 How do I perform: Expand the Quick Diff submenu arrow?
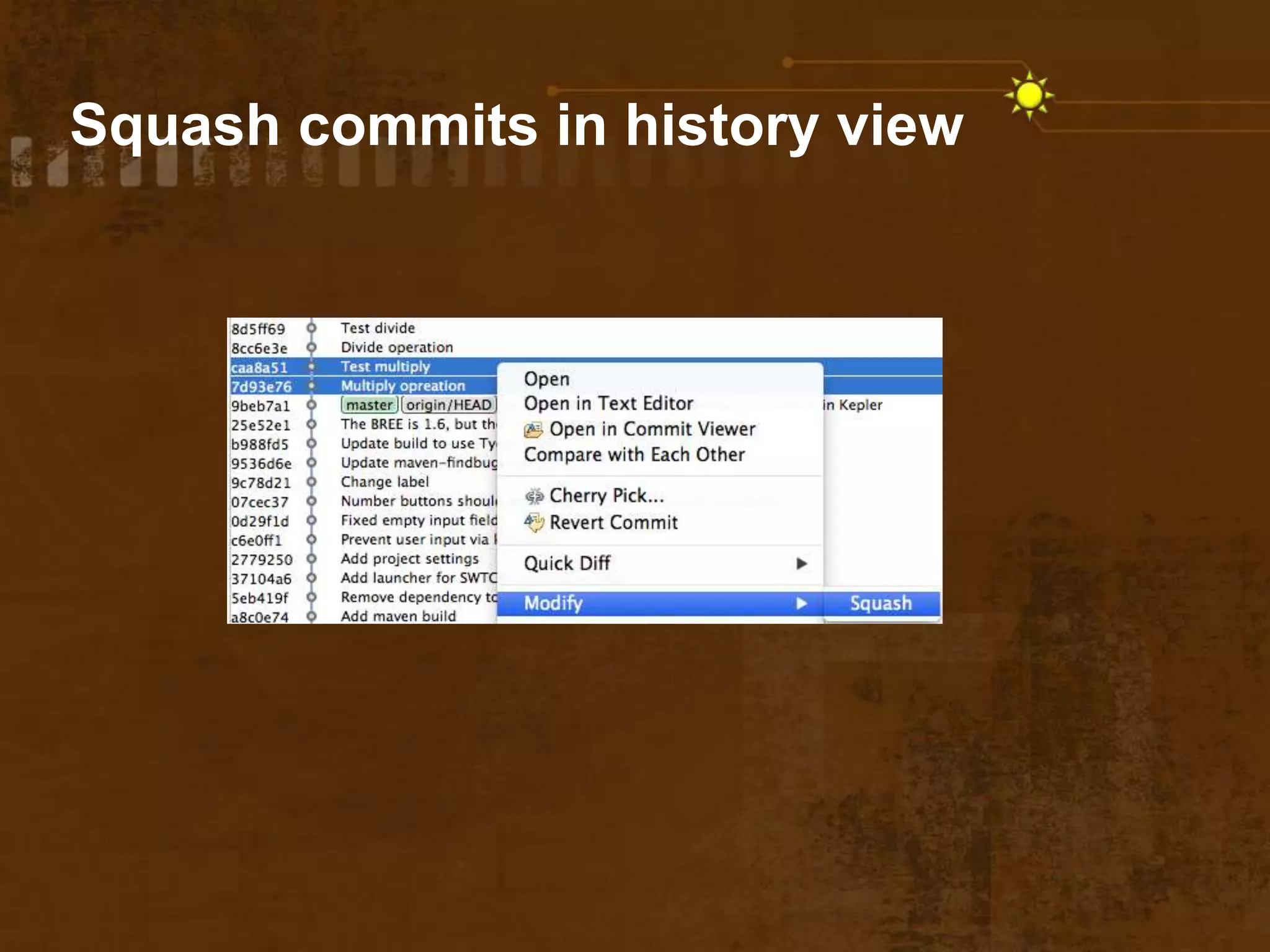(801, 563)
